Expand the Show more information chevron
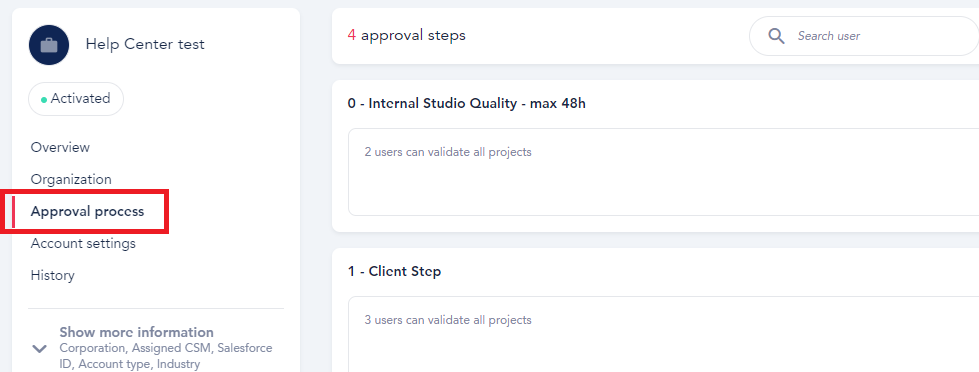979x372 pixels. tap(40, 348)
